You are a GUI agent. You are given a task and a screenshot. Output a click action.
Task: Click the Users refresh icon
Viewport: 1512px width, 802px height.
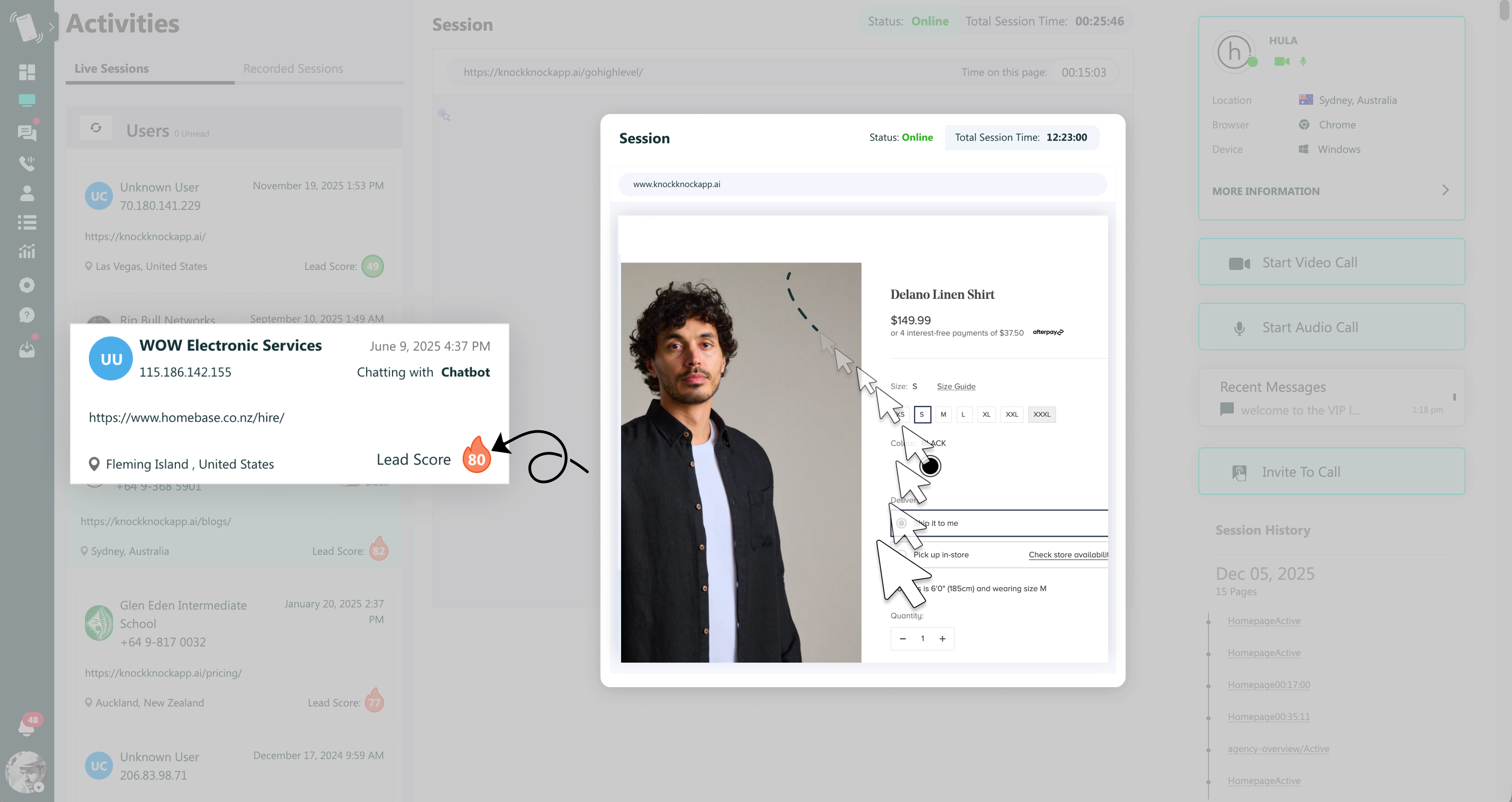(95, 128)
